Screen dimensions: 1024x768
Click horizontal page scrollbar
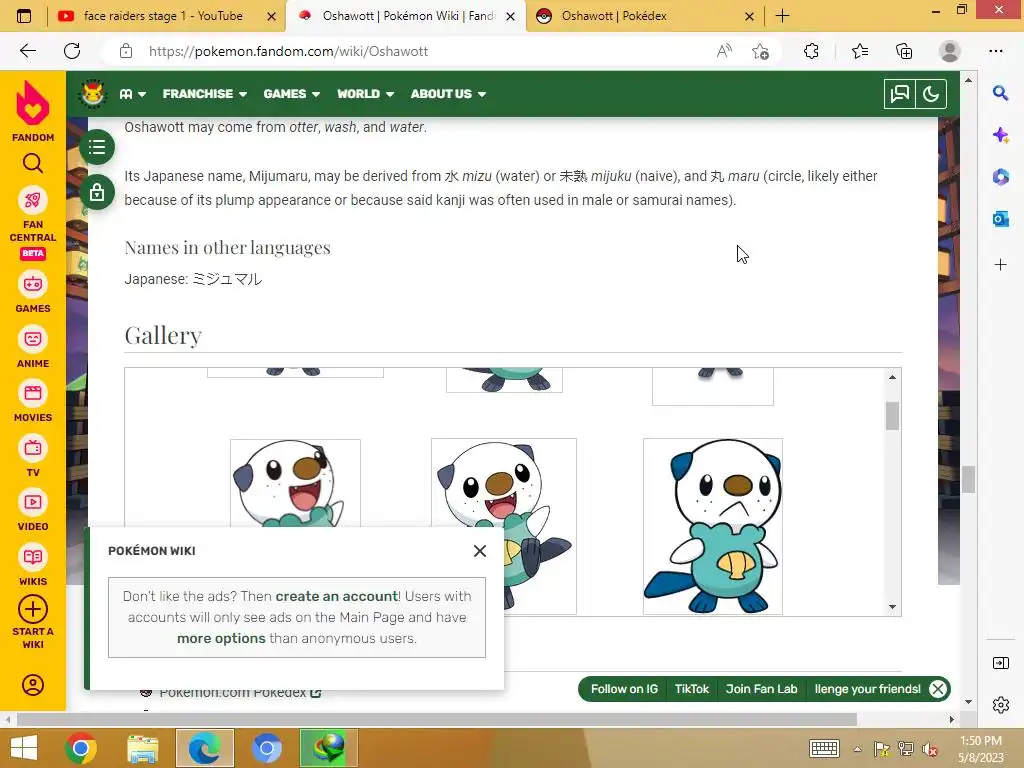coord(436,720)
